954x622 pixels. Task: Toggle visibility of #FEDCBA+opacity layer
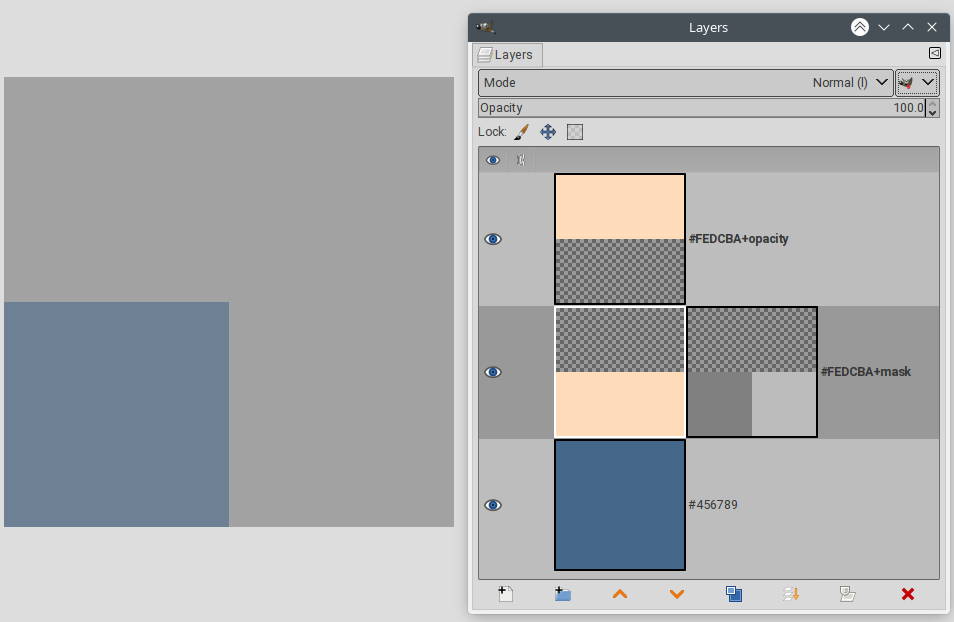click(493, 239)
